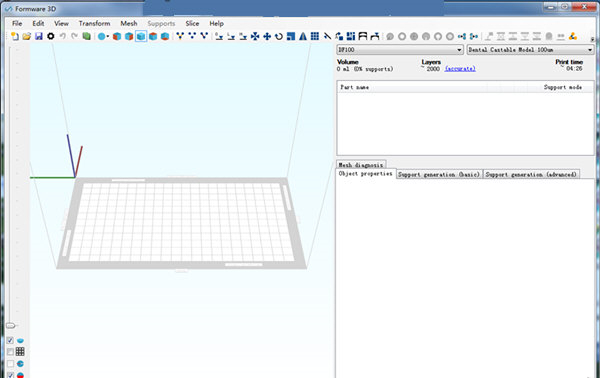Open a file with the folder icon
600x378 pixels.
26,36
